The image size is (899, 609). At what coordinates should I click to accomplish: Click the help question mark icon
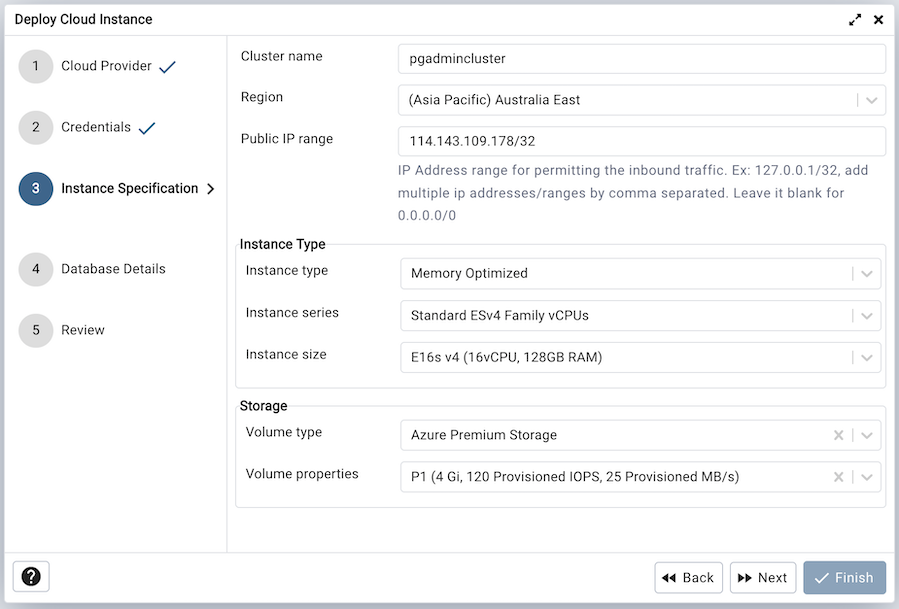tap(31, 577)
